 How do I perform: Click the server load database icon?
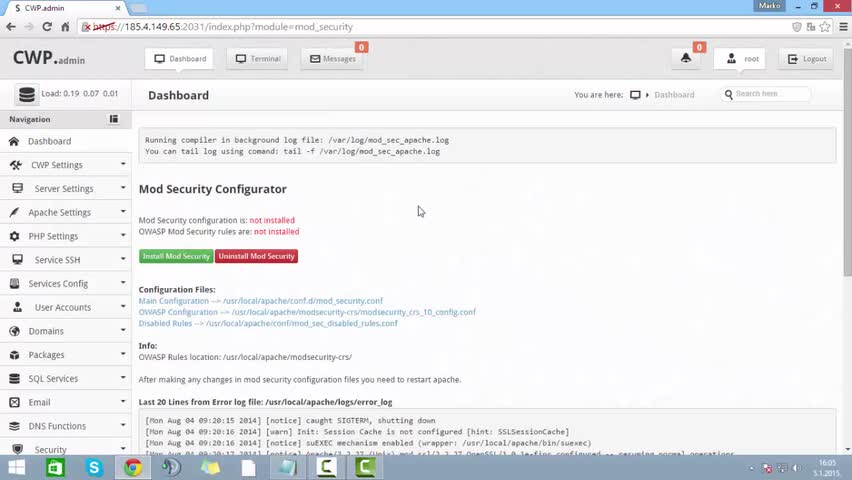click(x=27, y=94)
